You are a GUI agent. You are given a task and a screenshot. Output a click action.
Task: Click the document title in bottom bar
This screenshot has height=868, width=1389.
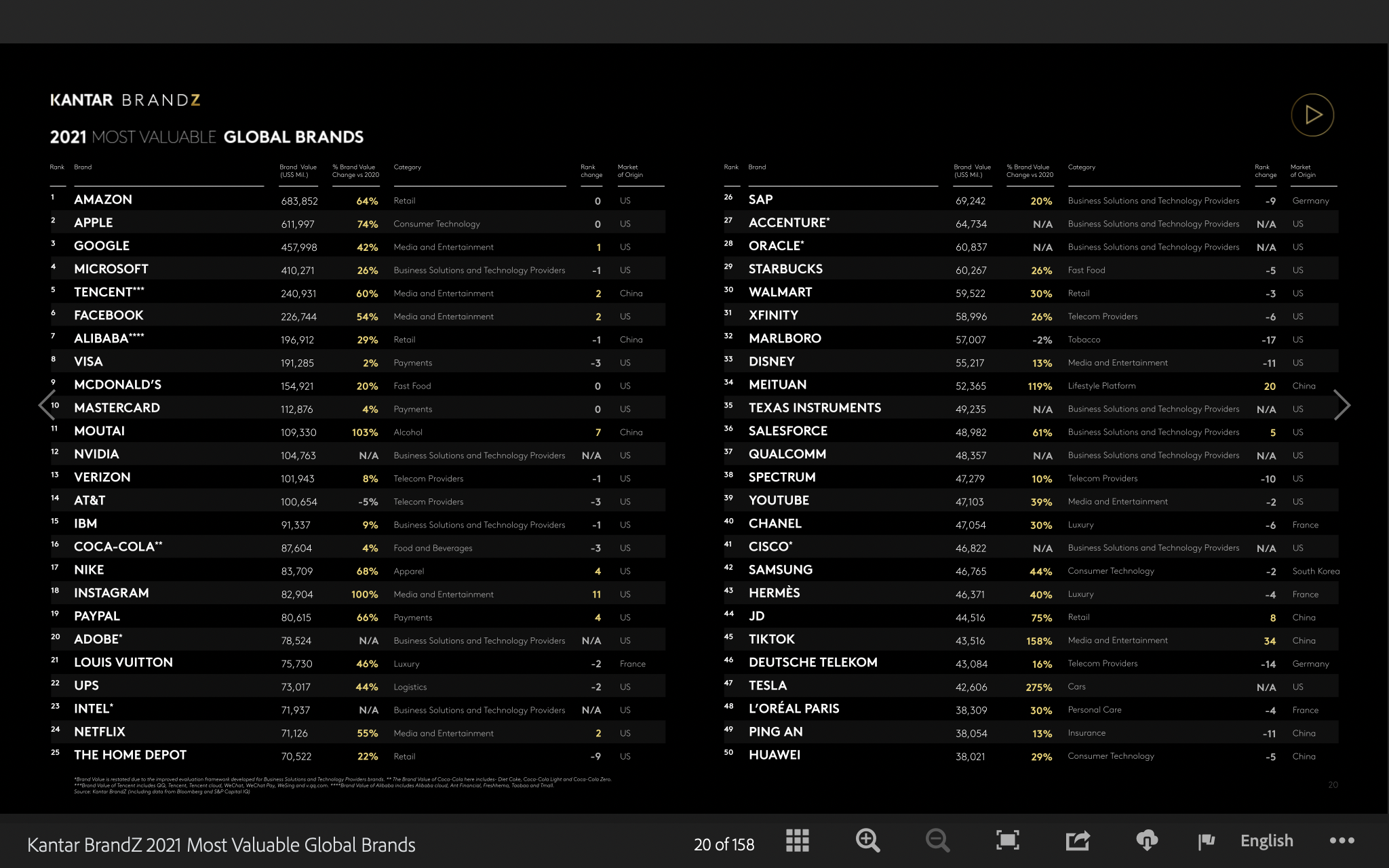coord(221,845)
